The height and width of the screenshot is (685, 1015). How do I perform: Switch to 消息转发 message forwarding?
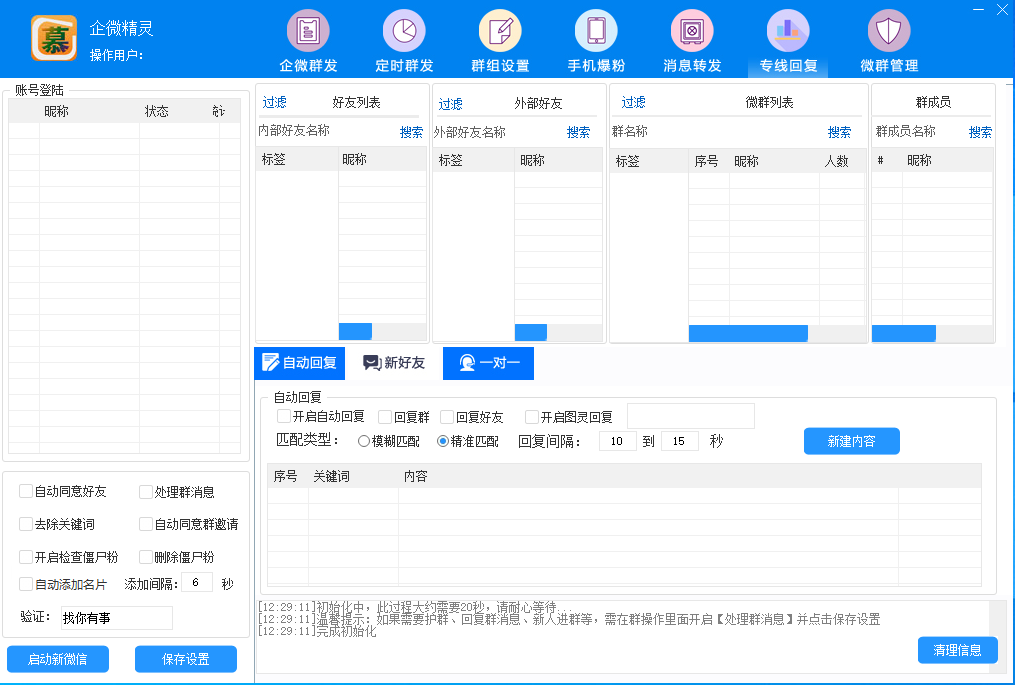692,41
